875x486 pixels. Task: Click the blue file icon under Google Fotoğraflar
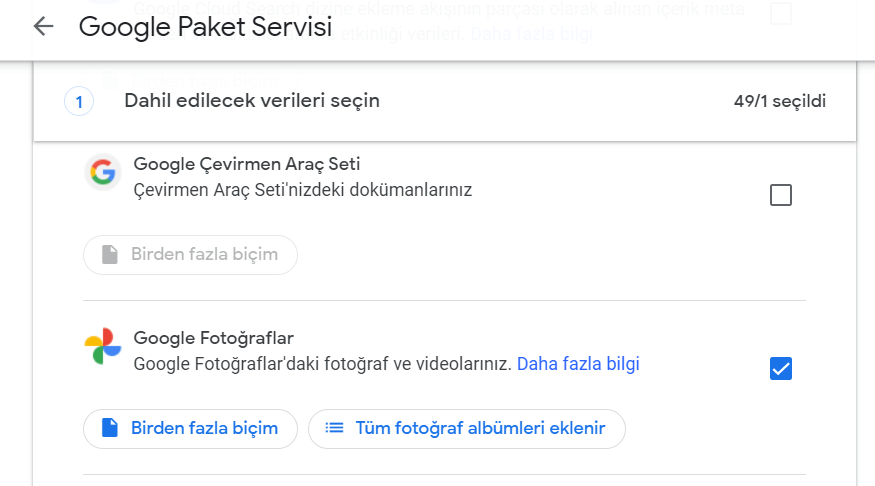click(x=111, y=428)
